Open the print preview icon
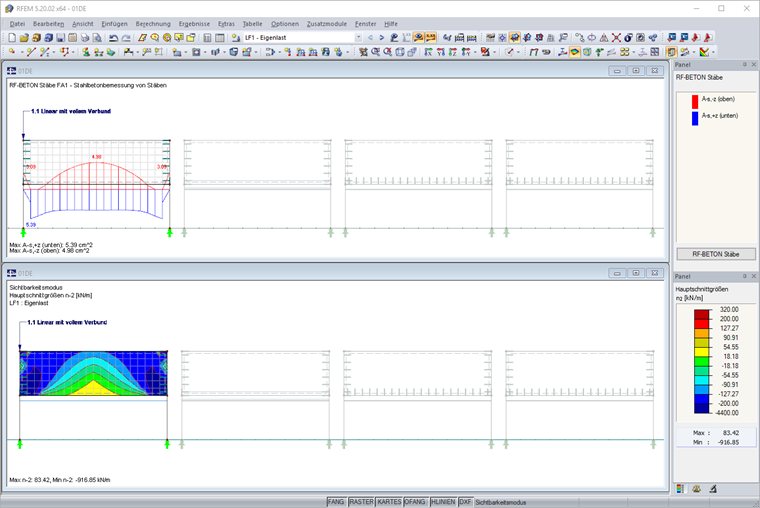This screenshot has height=508, width=760. point(97,38)
